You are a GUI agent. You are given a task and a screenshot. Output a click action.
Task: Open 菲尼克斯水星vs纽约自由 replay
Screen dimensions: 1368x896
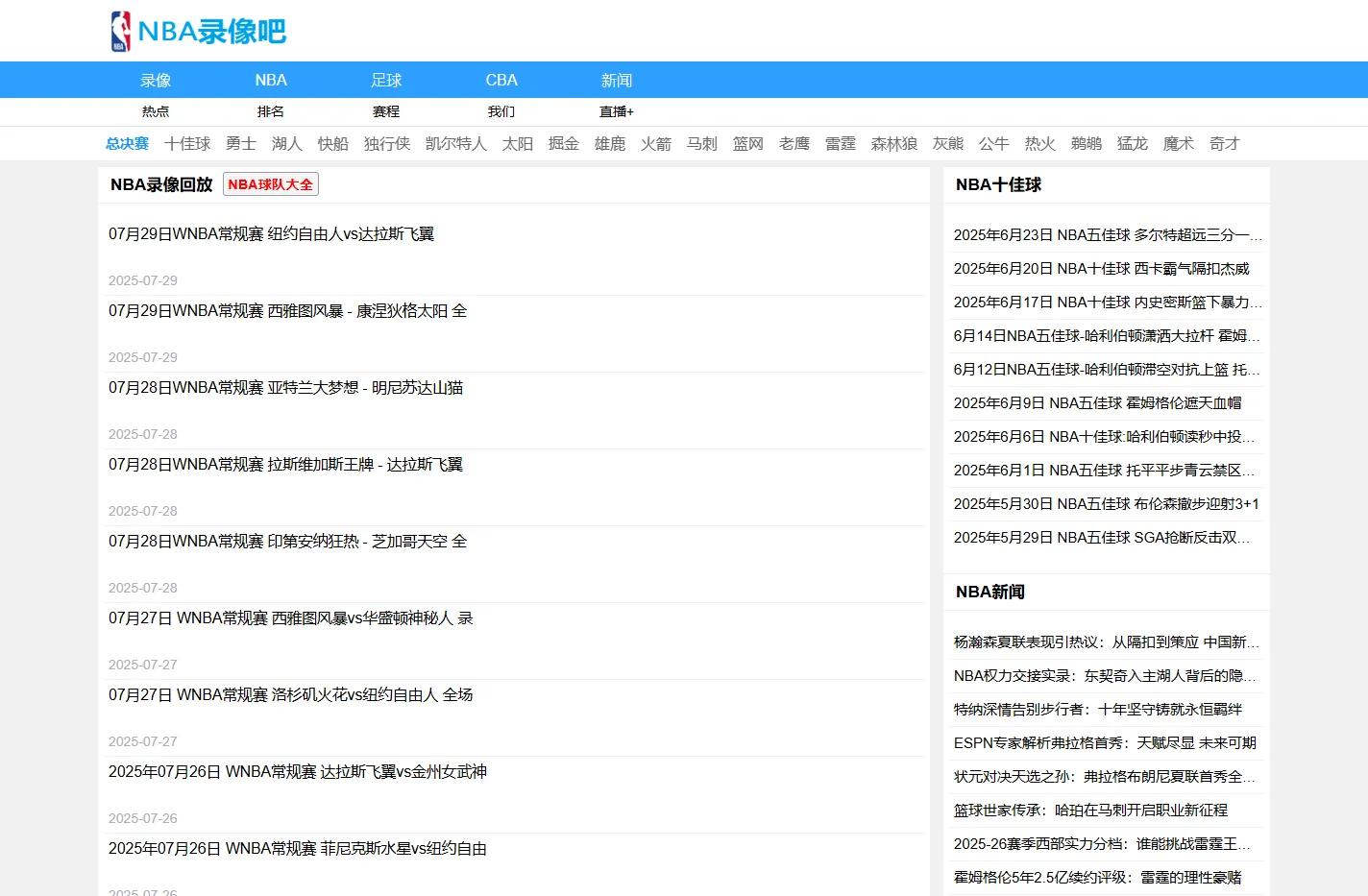pos(298,849)
